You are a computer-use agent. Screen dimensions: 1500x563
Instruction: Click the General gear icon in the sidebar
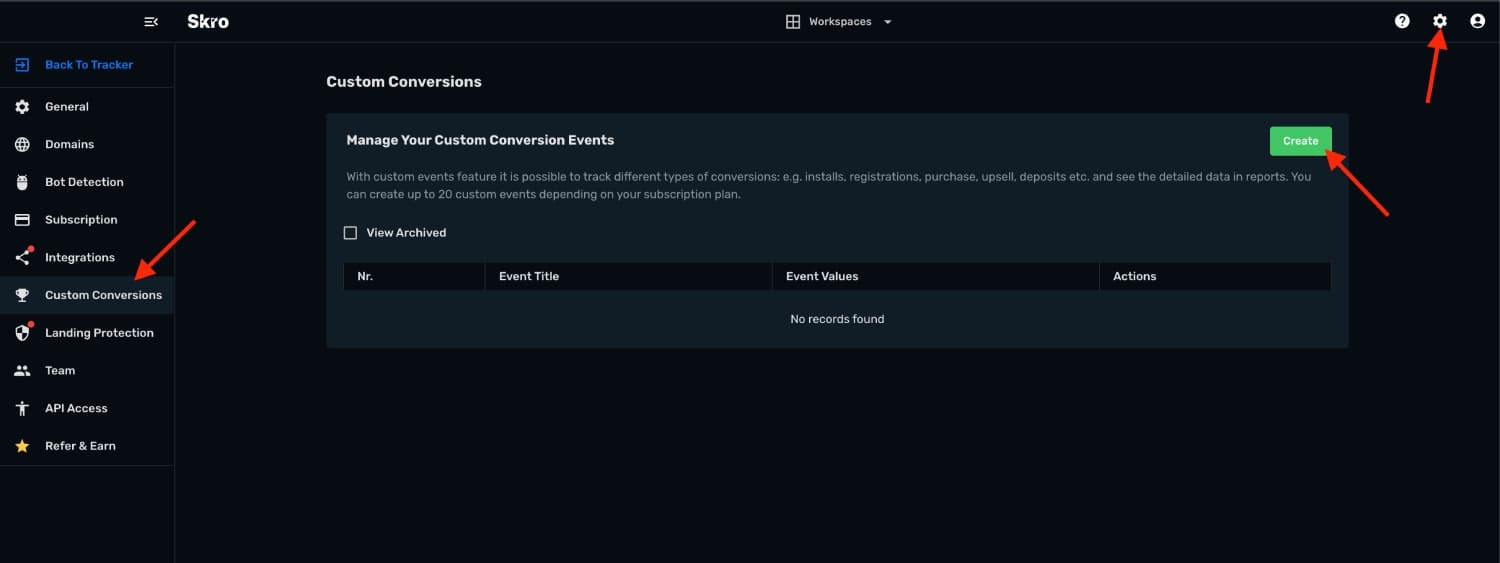pyautogui.click(x=22, y=107)
